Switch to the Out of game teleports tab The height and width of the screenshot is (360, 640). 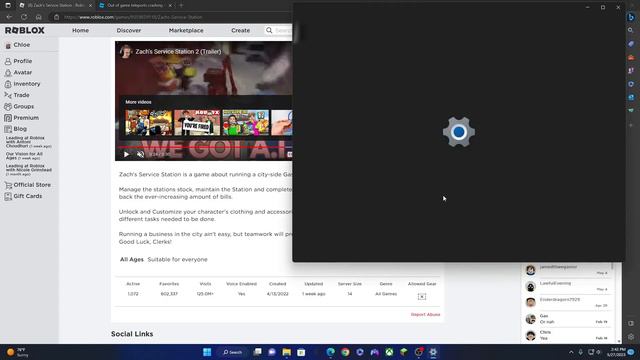135,6
